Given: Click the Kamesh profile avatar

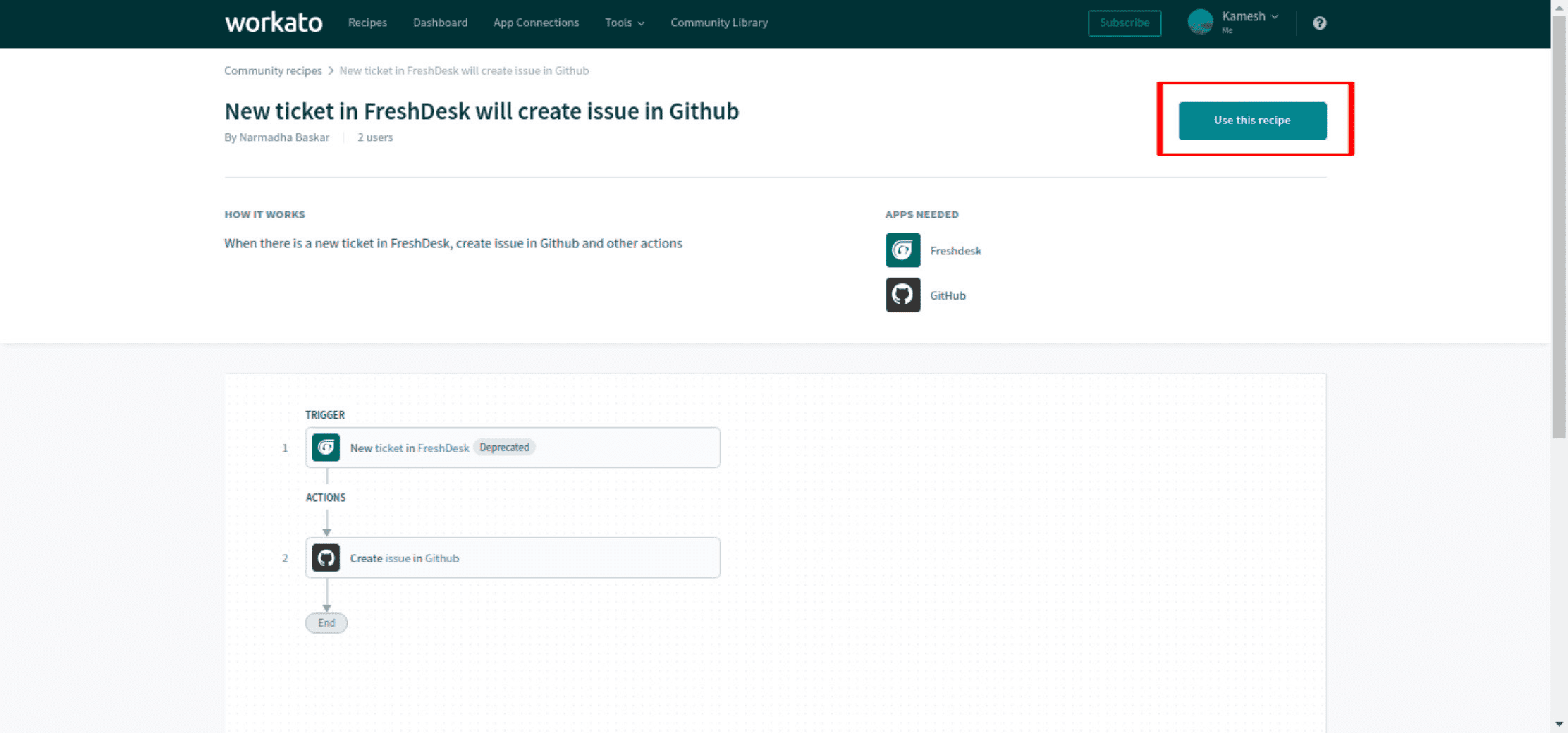Looking at the screenshot, I should [1200, 23].
